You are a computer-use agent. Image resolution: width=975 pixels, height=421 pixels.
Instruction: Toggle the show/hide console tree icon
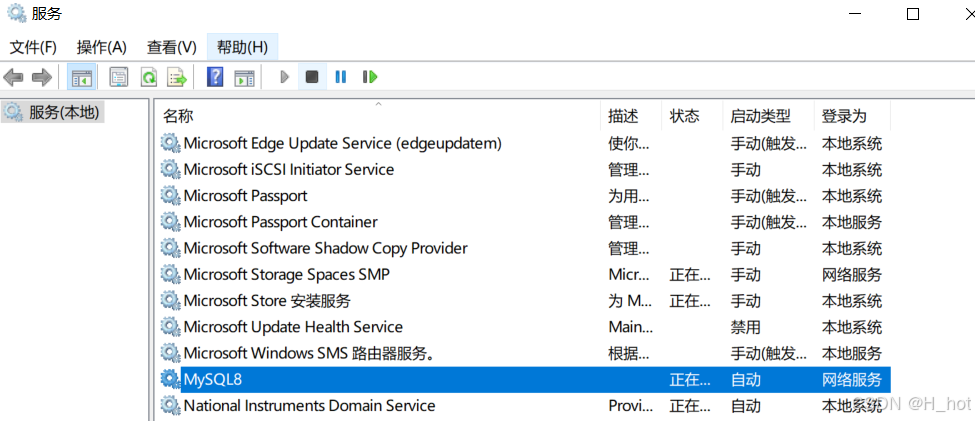(81, 77)
